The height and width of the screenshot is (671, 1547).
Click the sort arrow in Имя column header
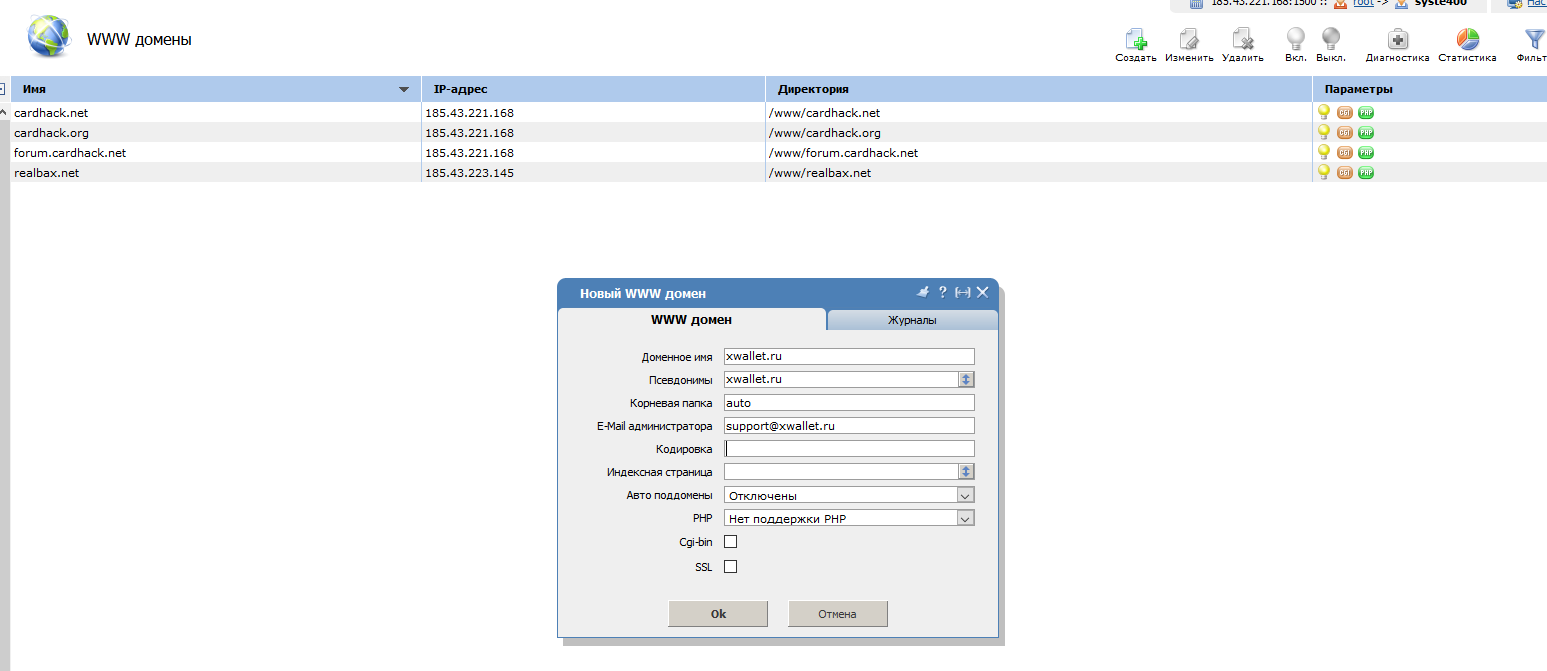(404, 90)
